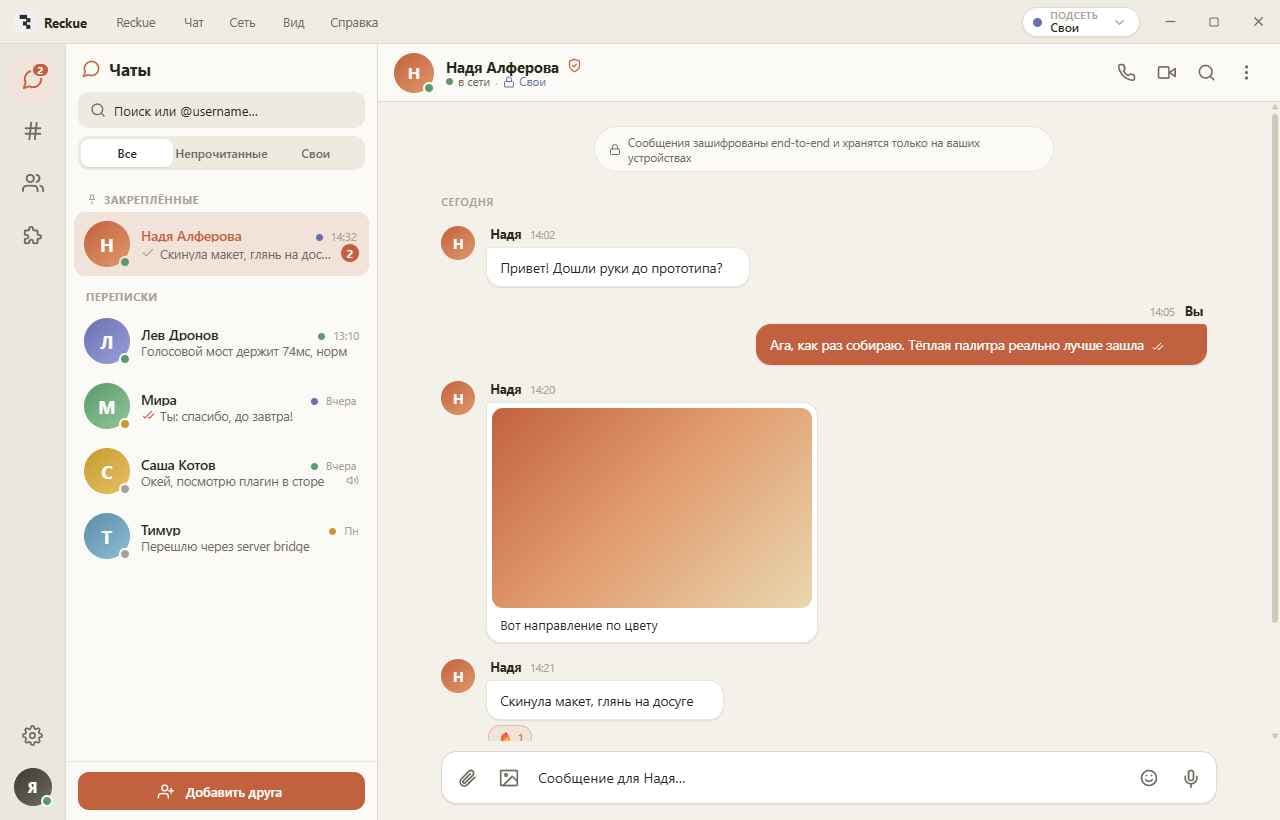Click Саша Котов's avatar С
The image size is (1280, 820).
coord(107,472)
